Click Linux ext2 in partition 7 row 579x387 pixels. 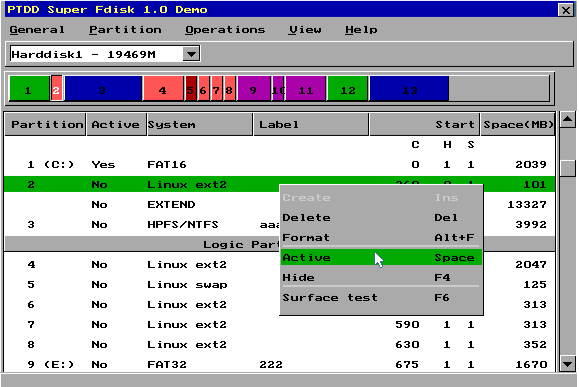[187, 324]
